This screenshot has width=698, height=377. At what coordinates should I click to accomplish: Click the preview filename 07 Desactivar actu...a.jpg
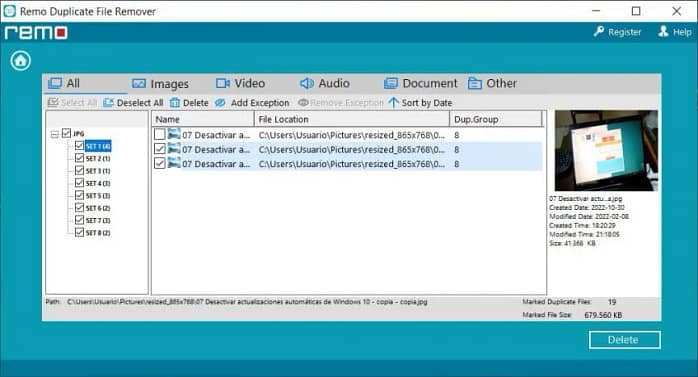click(x=585, y=199)
